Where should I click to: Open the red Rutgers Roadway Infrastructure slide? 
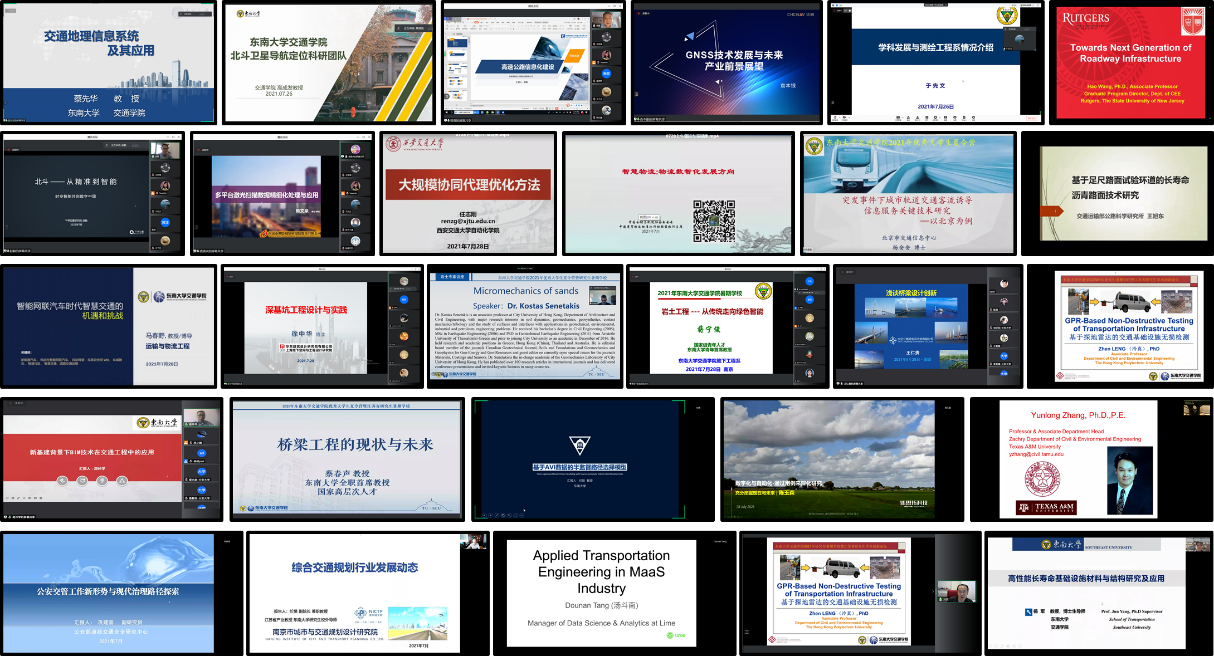coord(1131,62)
